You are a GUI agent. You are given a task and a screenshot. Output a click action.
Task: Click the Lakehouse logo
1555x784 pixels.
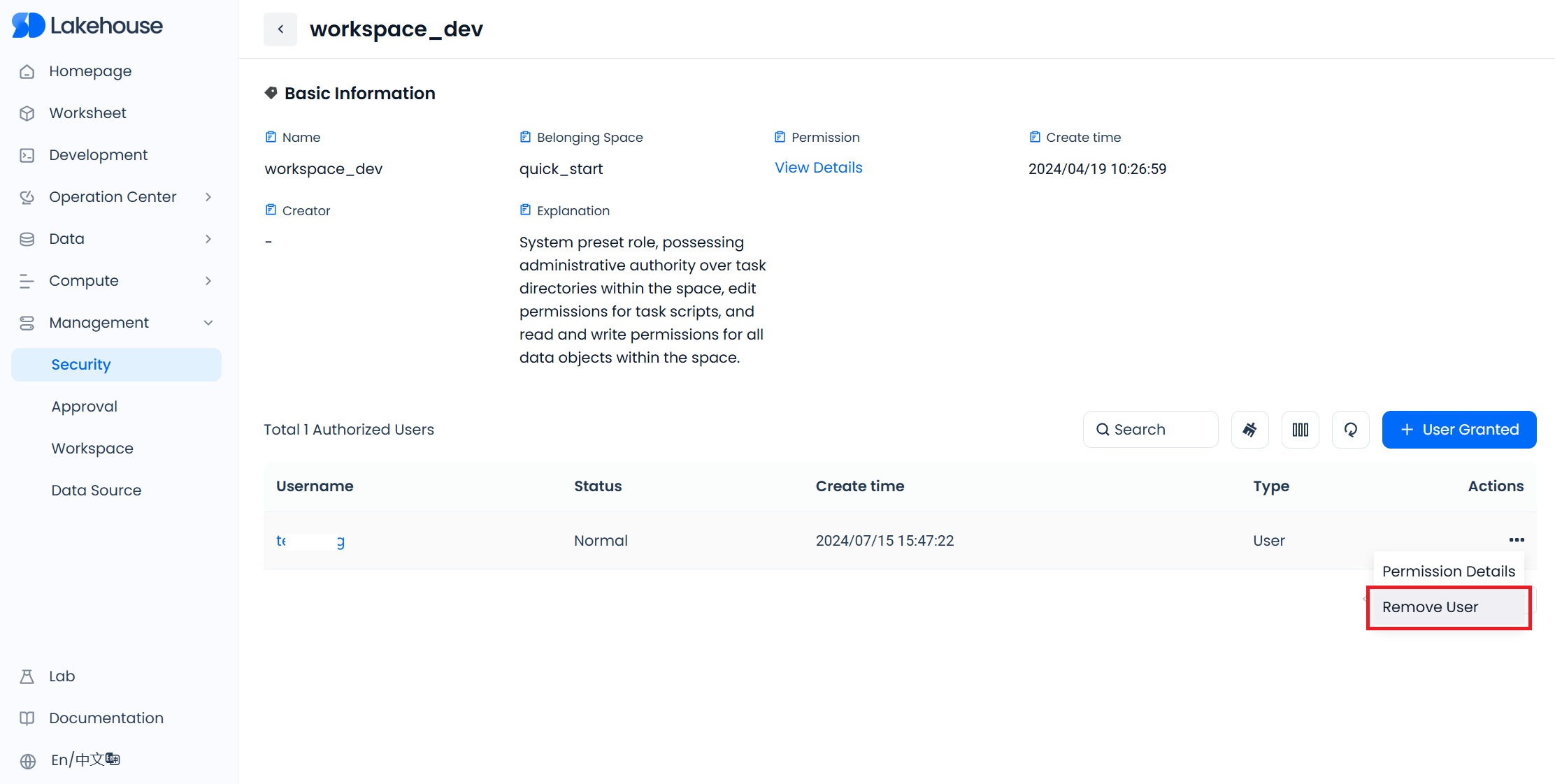tap(87, 26)
